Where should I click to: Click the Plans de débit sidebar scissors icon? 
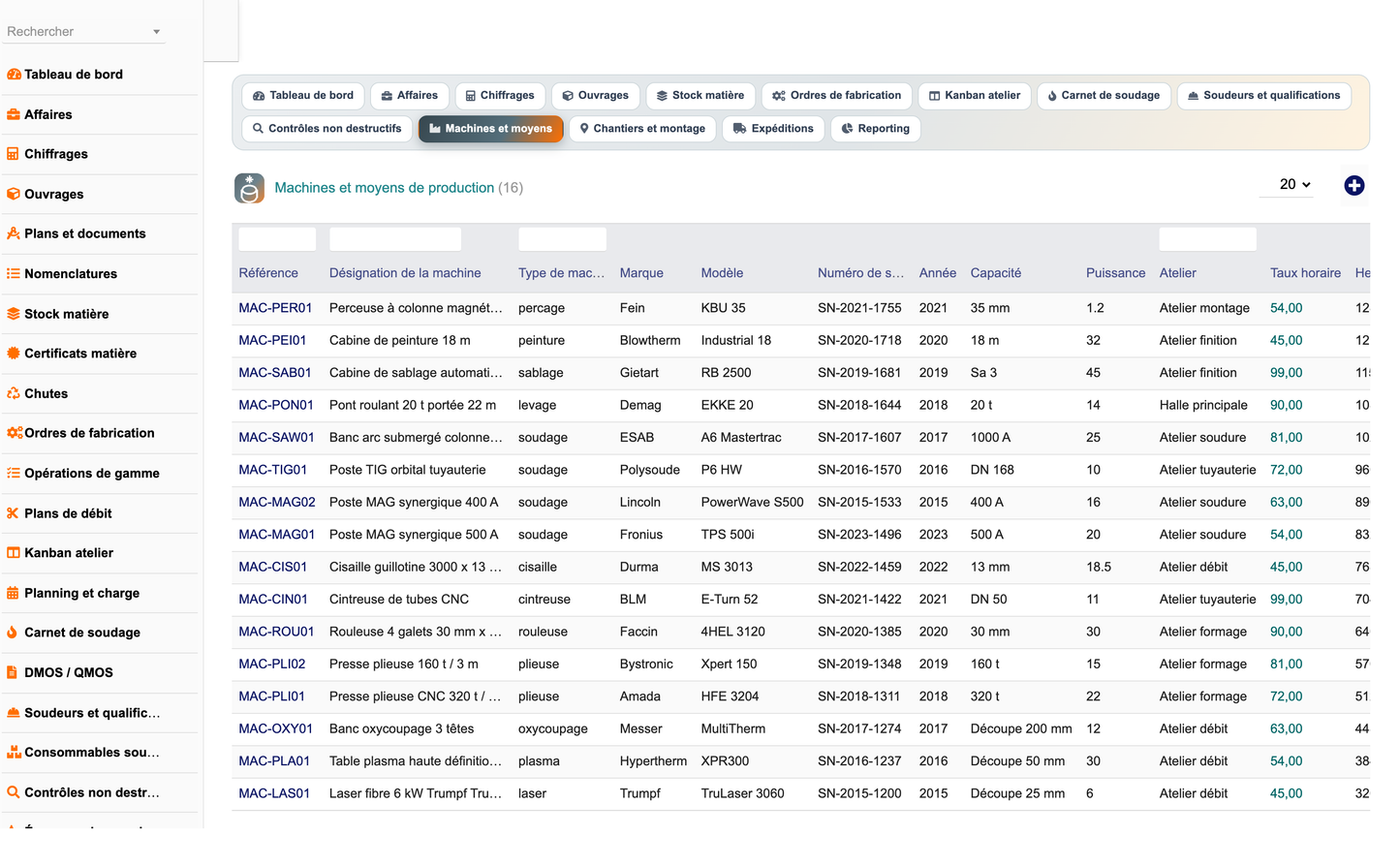tap(14, 513)
